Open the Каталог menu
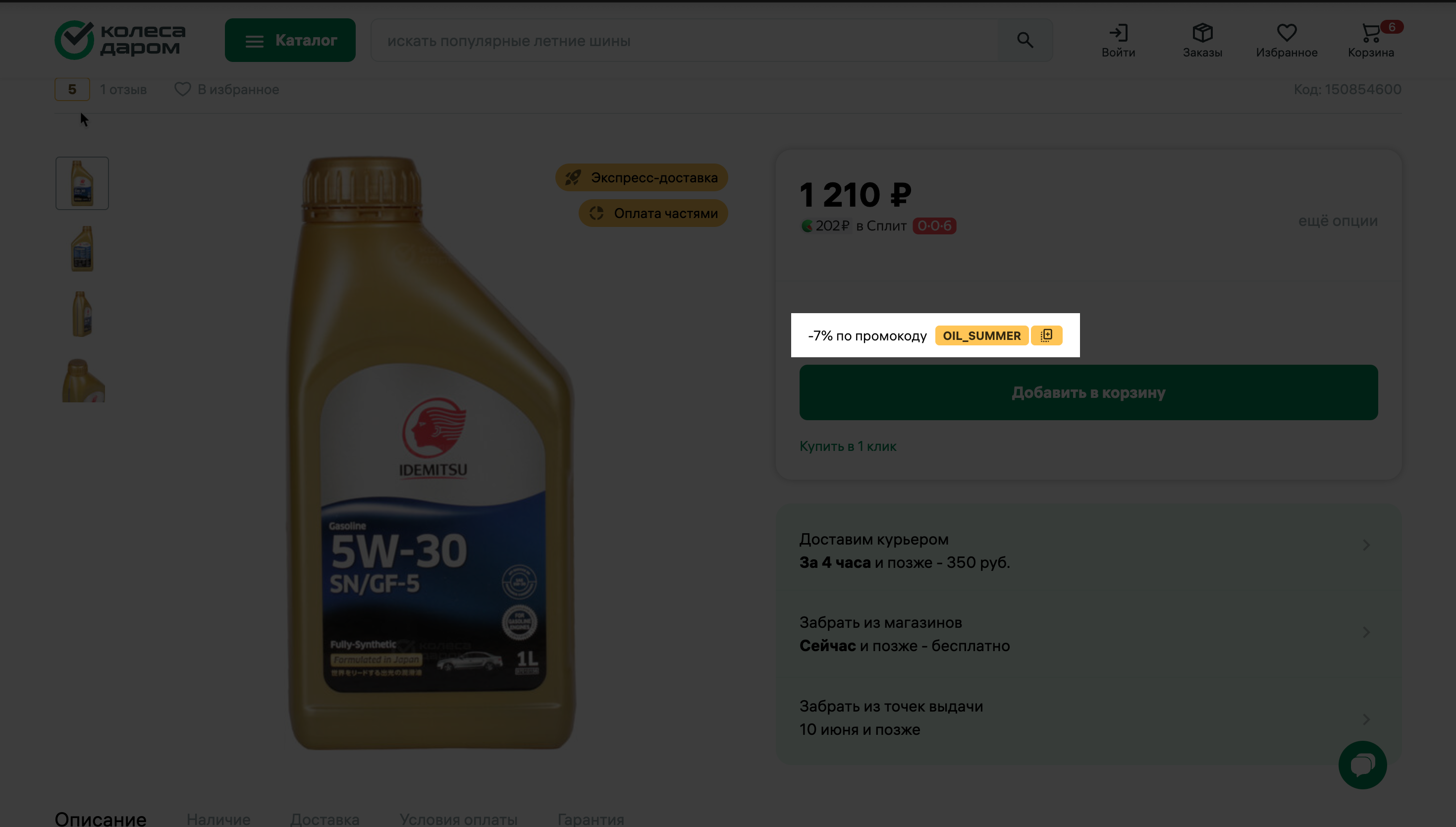Screen dimensions: 1456x827 point(290,40)
